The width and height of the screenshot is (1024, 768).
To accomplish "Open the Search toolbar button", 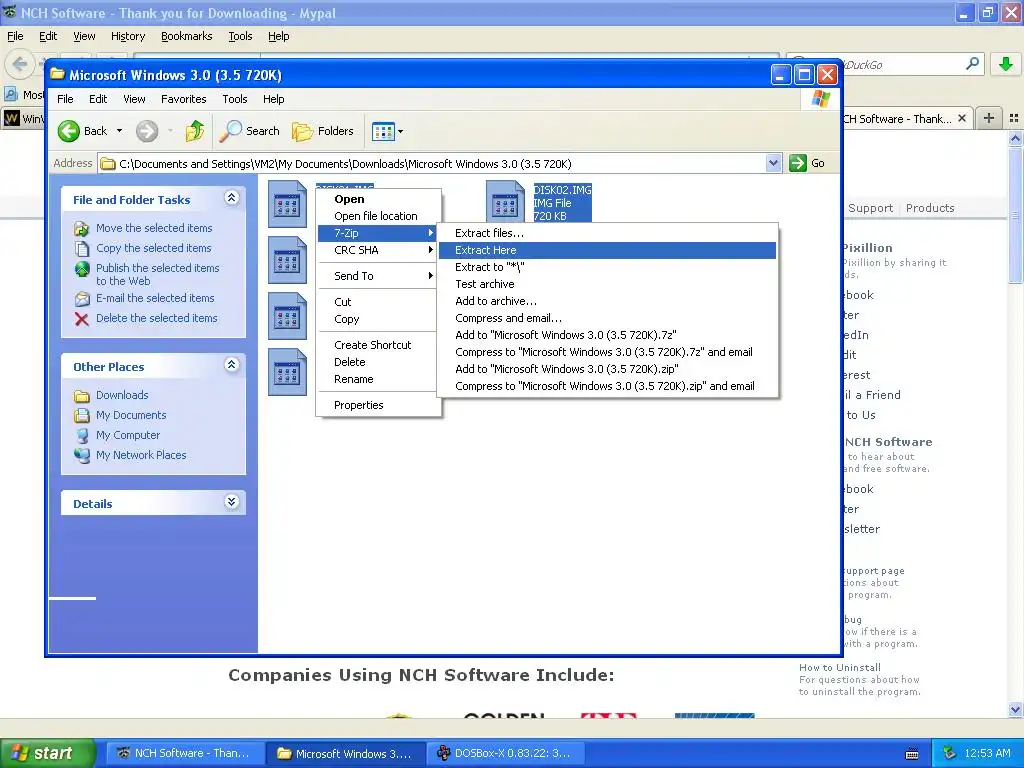I will coord(249,131).
